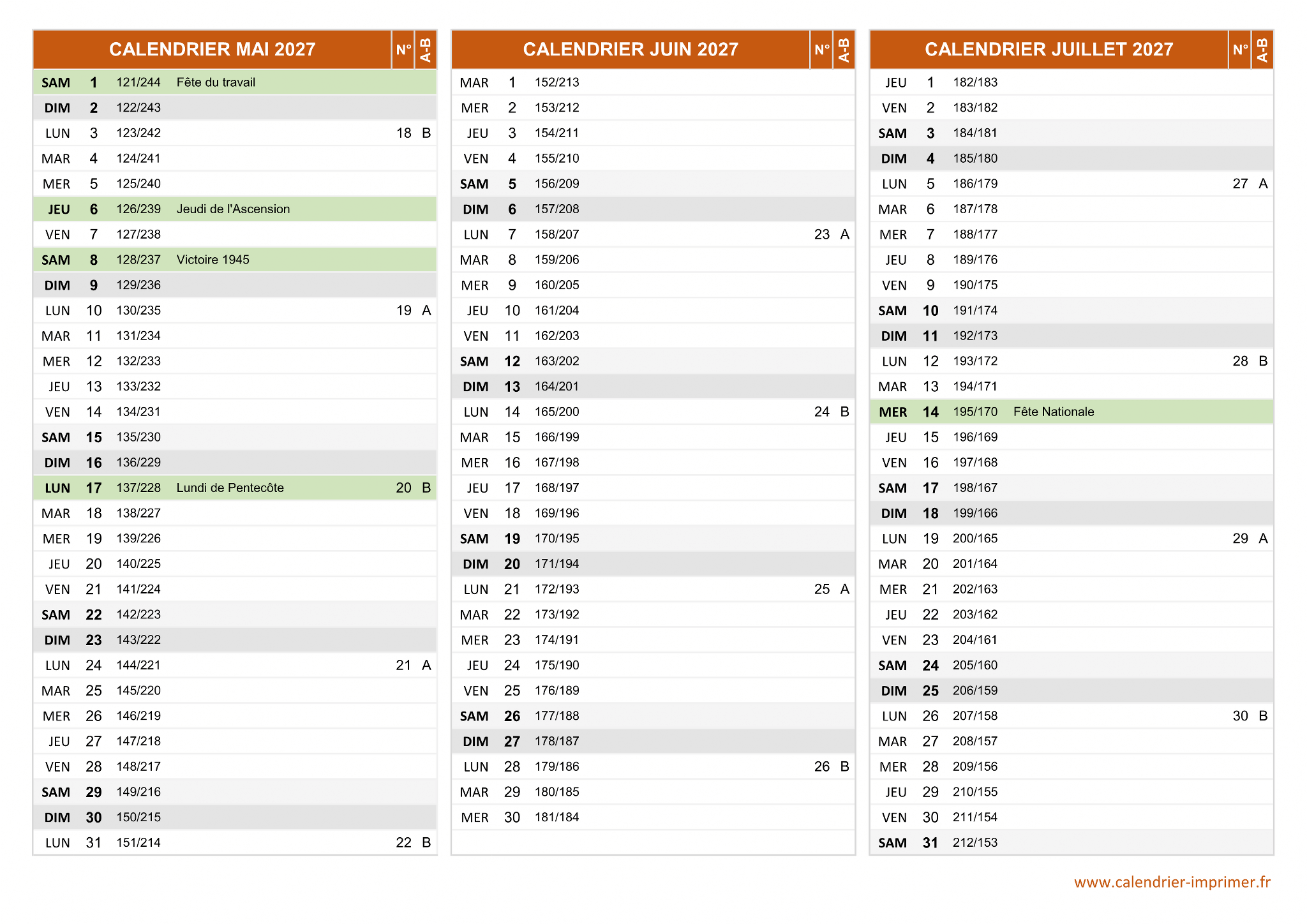1307x924 pixels.
Task: Click the www.calendrier-imprimer.fr link
Action: pos(1172,882)
